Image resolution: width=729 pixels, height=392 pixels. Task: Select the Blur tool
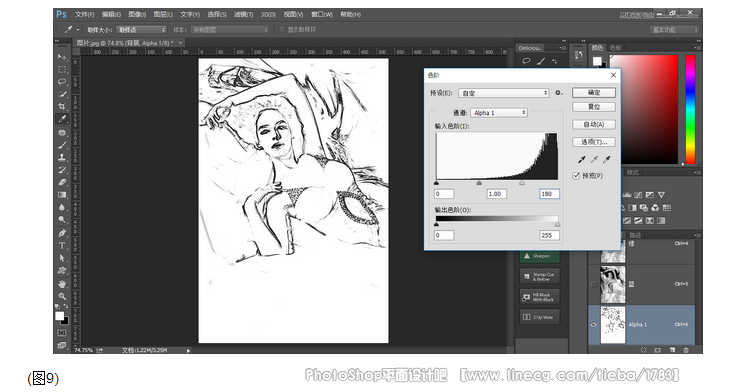coord(62,207)
